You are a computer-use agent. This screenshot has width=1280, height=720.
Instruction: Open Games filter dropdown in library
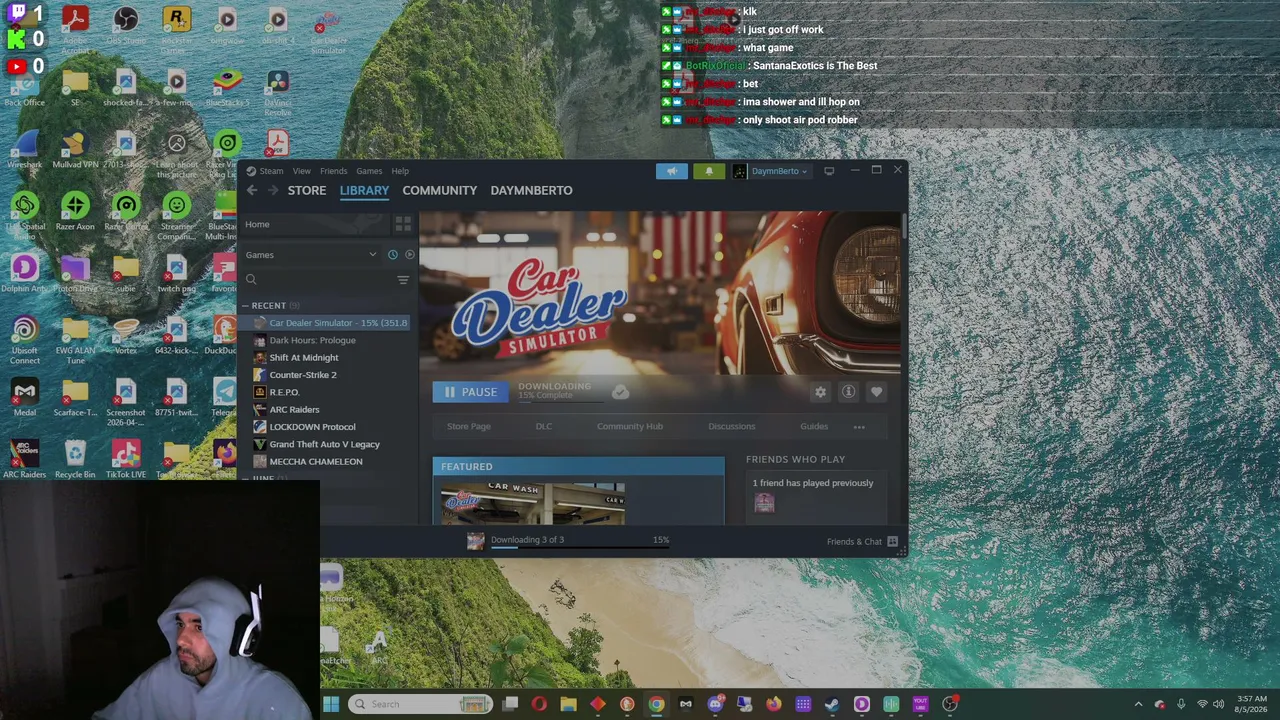311,255
